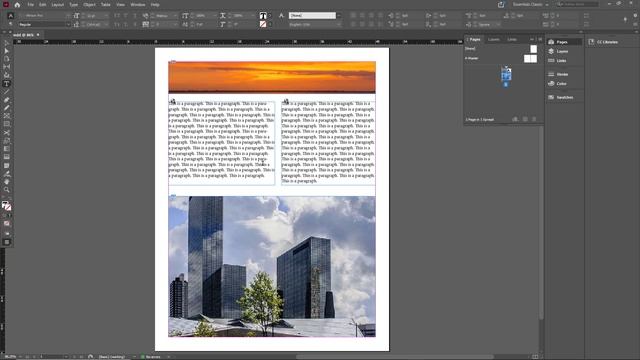
Task: Toggle Character Formatting Controls mode
Action: (x=11, y=16)
